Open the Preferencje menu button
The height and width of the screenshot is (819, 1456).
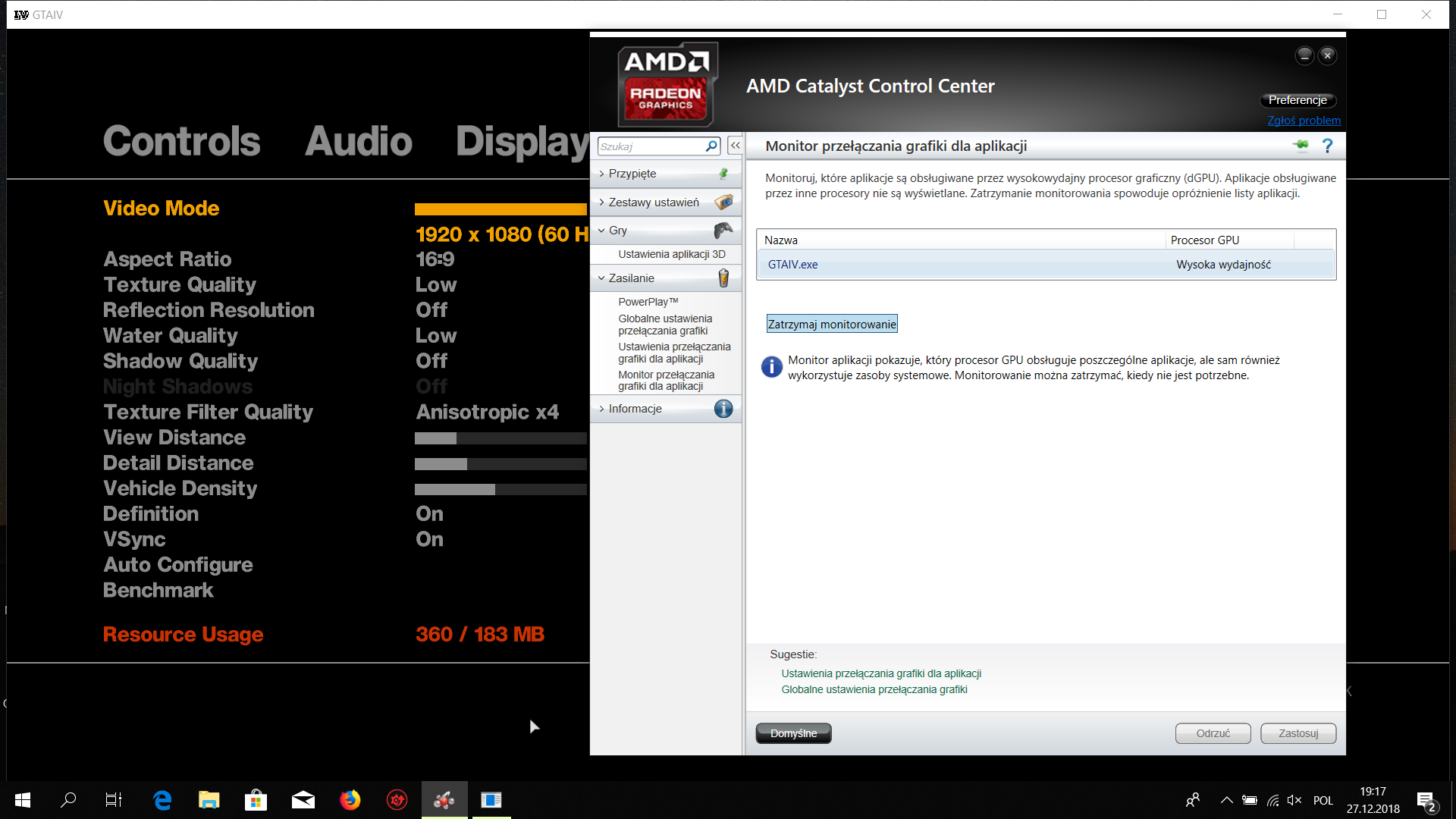point(1298,100)
